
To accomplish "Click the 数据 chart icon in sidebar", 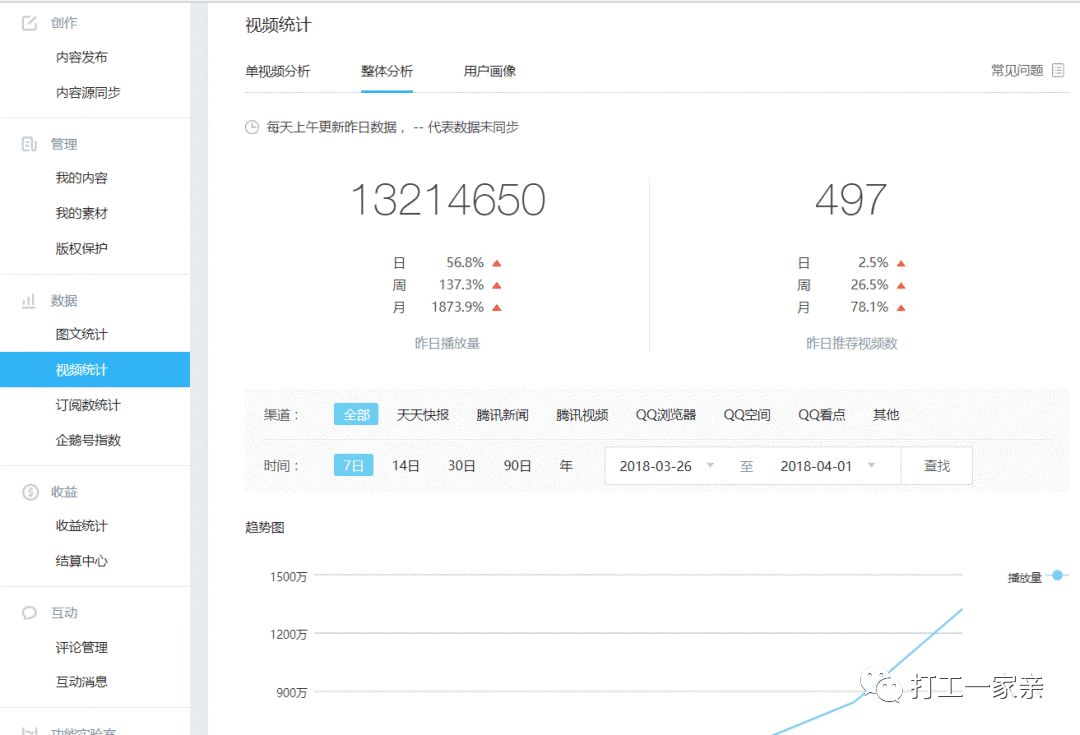I will pyautogui.click(x=30, y=300).
